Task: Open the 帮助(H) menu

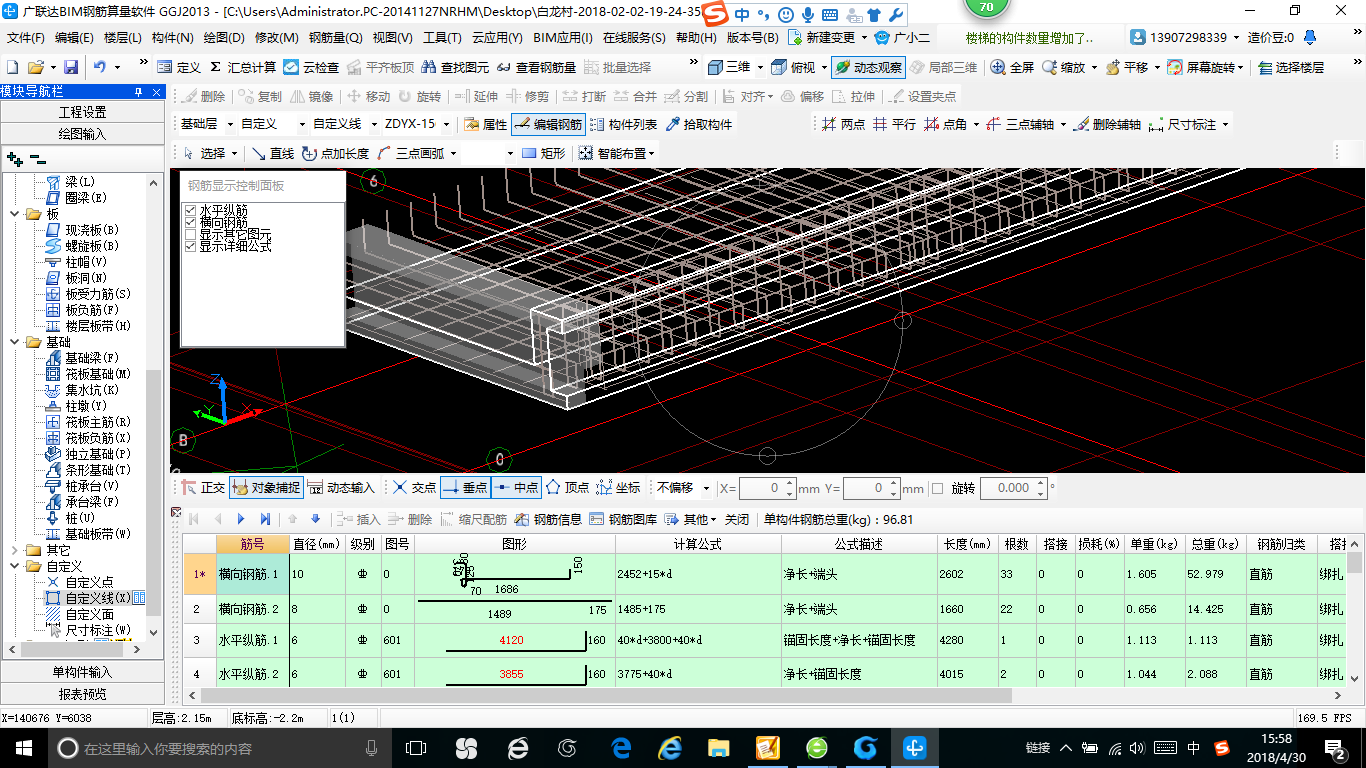Action: [696, 38]
